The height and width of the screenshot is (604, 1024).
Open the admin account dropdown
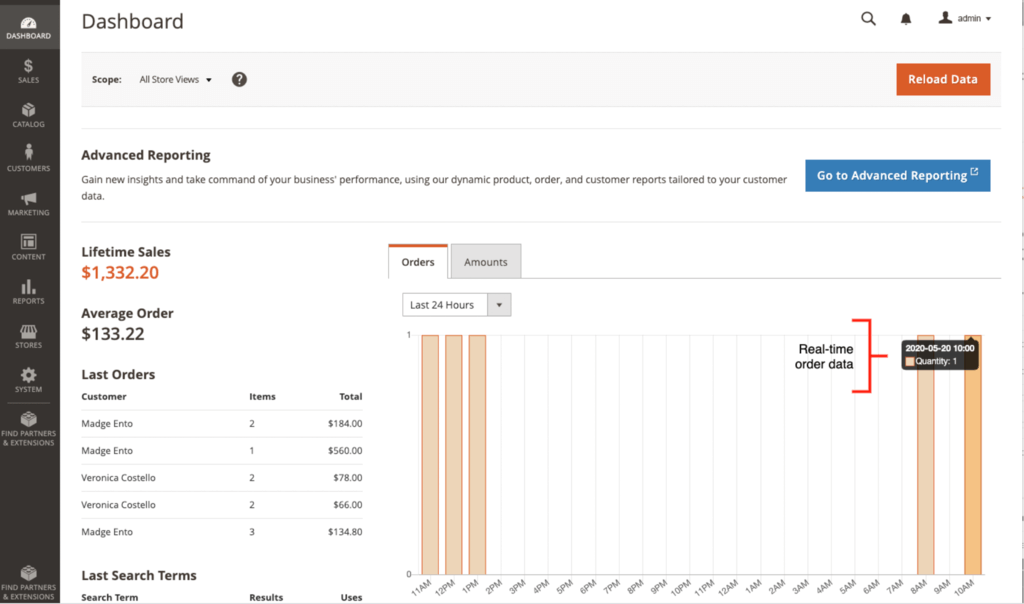pyautogui.click(x=965, y=19)
